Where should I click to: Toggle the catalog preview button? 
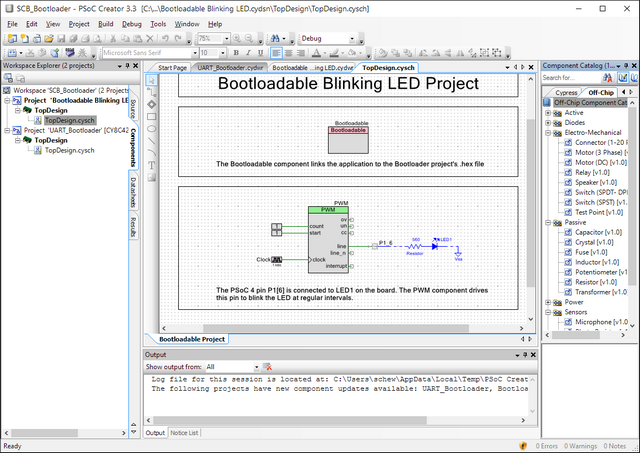coord(622,78)
